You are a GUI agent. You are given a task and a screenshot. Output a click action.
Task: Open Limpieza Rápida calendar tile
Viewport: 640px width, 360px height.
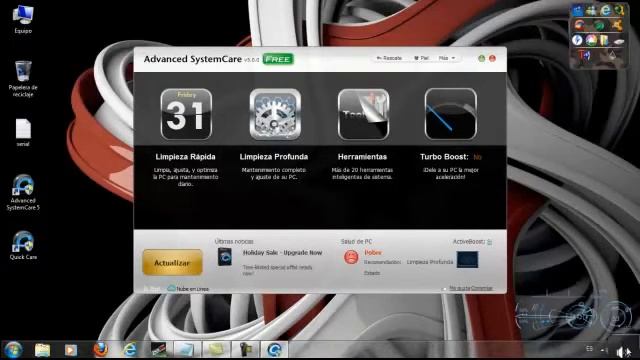pyautogui.click(x=186, y=114)
